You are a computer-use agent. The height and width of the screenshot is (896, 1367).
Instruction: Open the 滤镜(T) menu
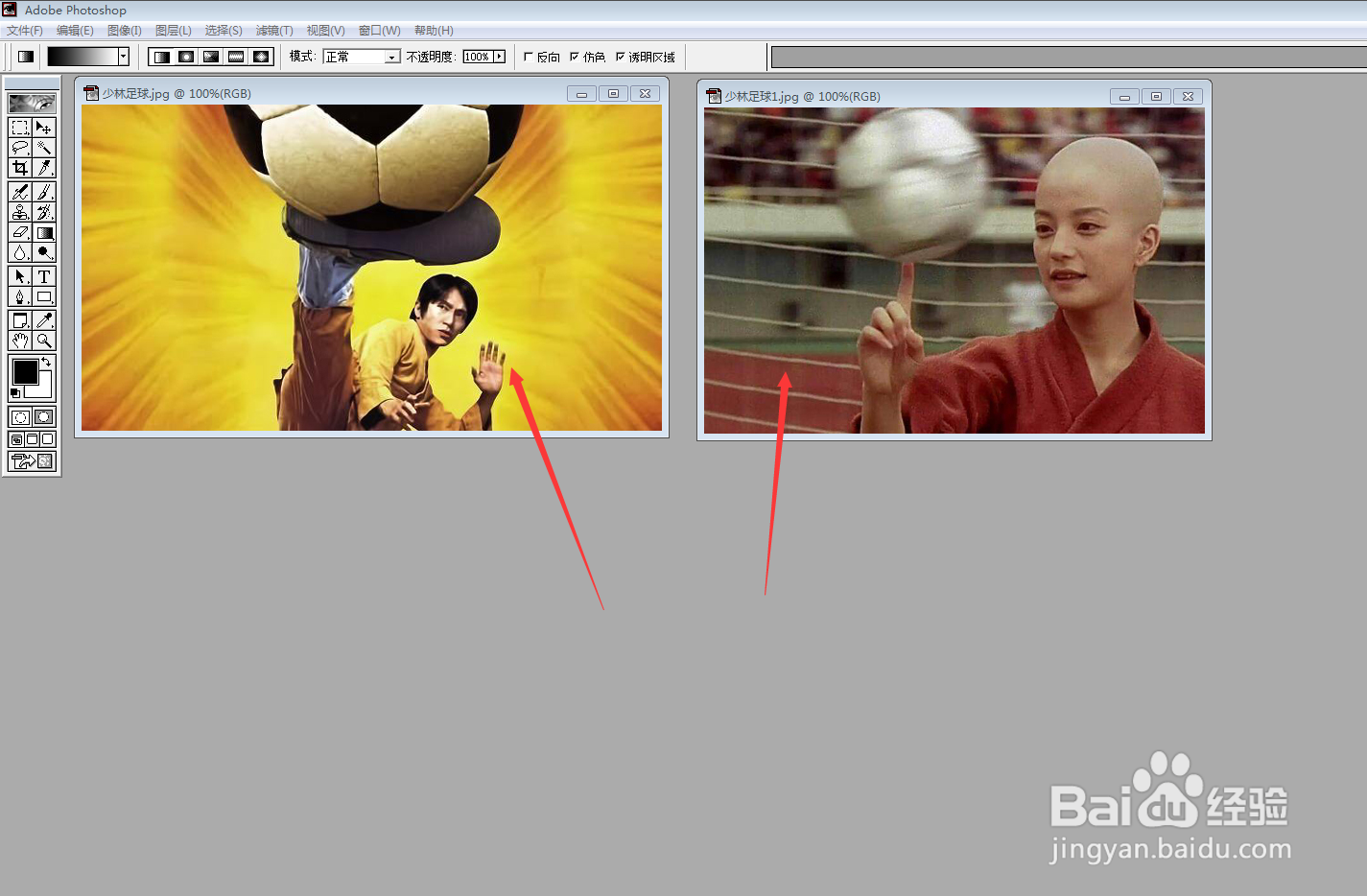[274, 31]
